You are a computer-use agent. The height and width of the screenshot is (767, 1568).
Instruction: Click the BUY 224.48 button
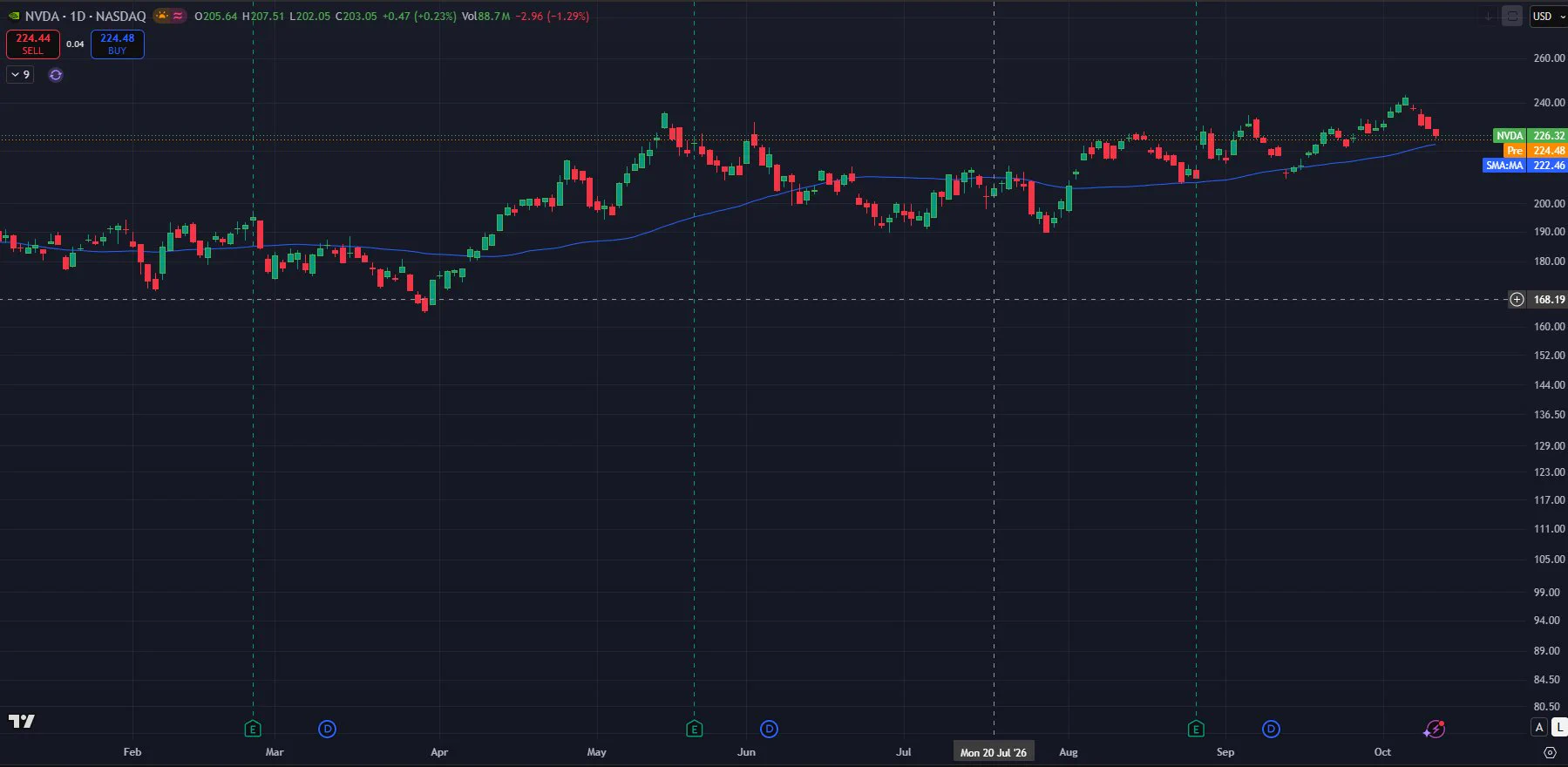pos(117,44)
